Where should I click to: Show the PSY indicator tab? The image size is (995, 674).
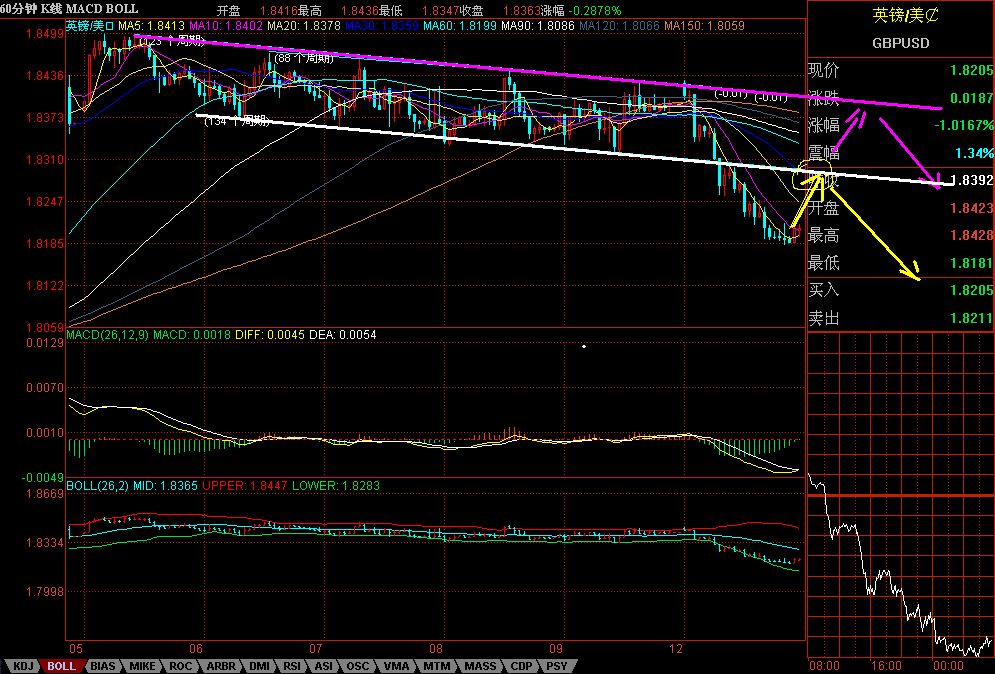pyautogui.click(x=557, y=665)
